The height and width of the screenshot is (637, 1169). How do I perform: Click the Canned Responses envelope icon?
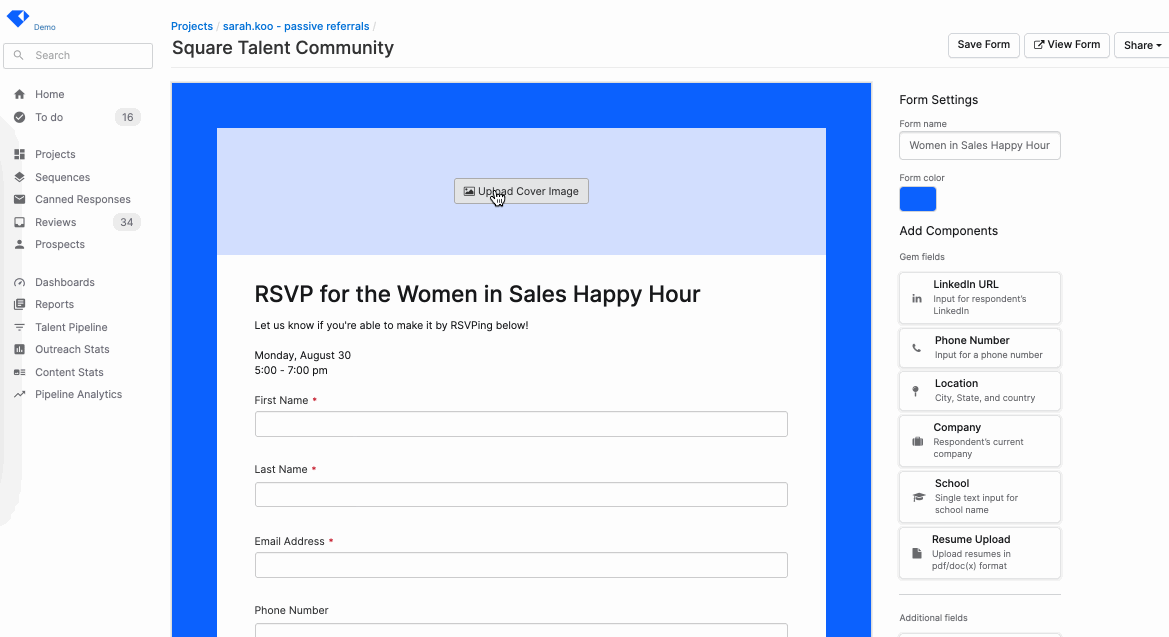point(19,199)
